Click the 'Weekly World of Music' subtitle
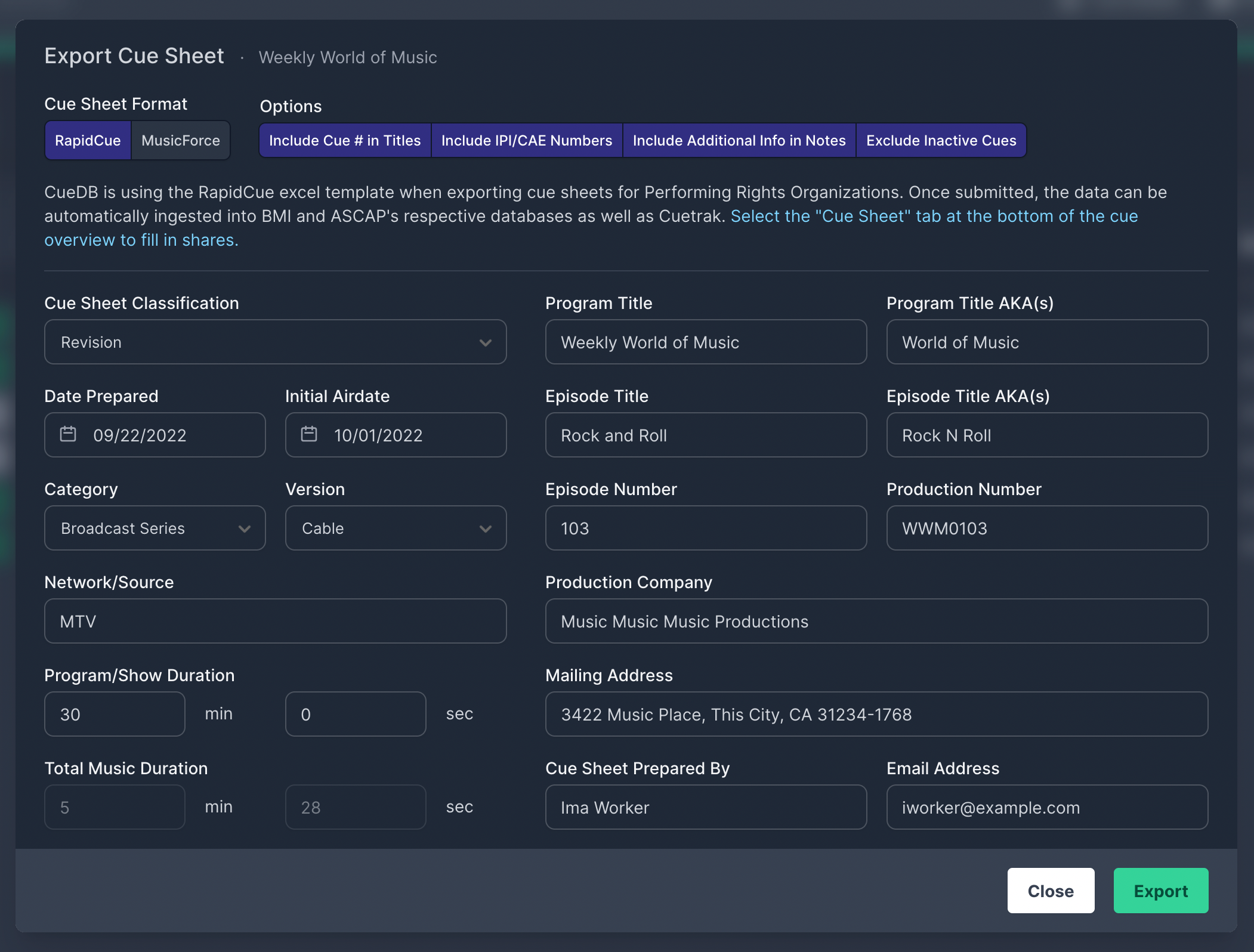 [348, 57]
